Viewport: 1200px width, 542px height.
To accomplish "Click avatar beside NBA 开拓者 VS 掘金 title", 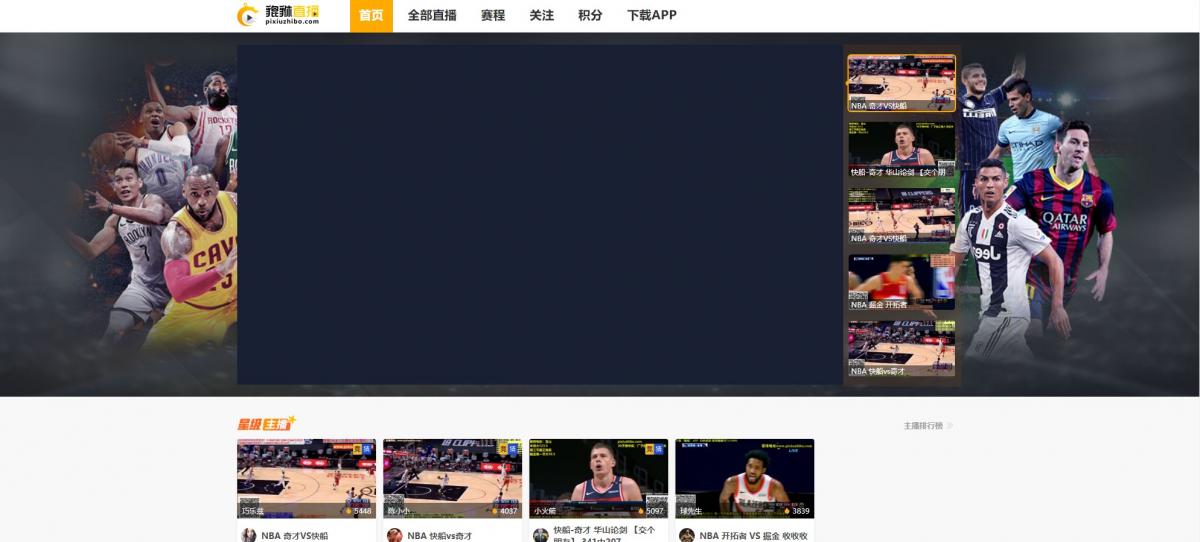I will click(687, 535).
